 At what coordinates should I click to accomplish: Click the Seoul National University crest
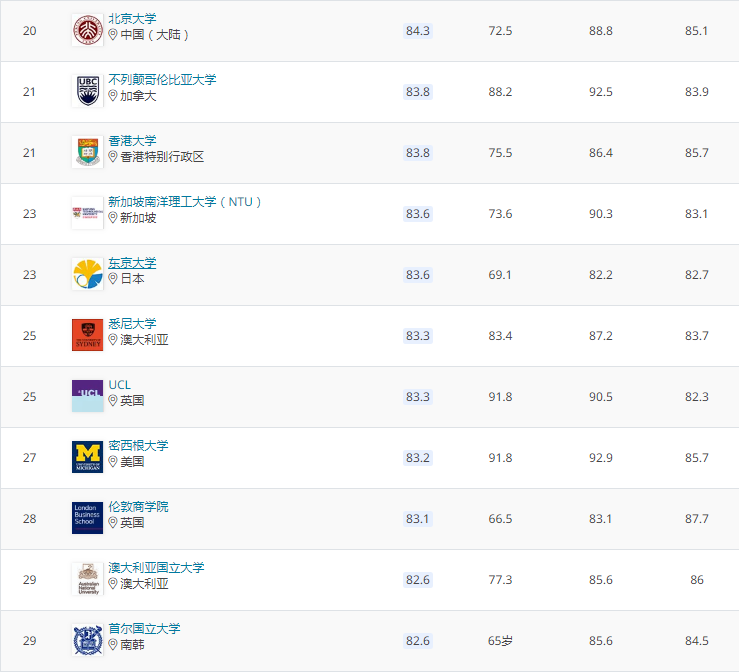pyautogui.click(x=87, y=640)
